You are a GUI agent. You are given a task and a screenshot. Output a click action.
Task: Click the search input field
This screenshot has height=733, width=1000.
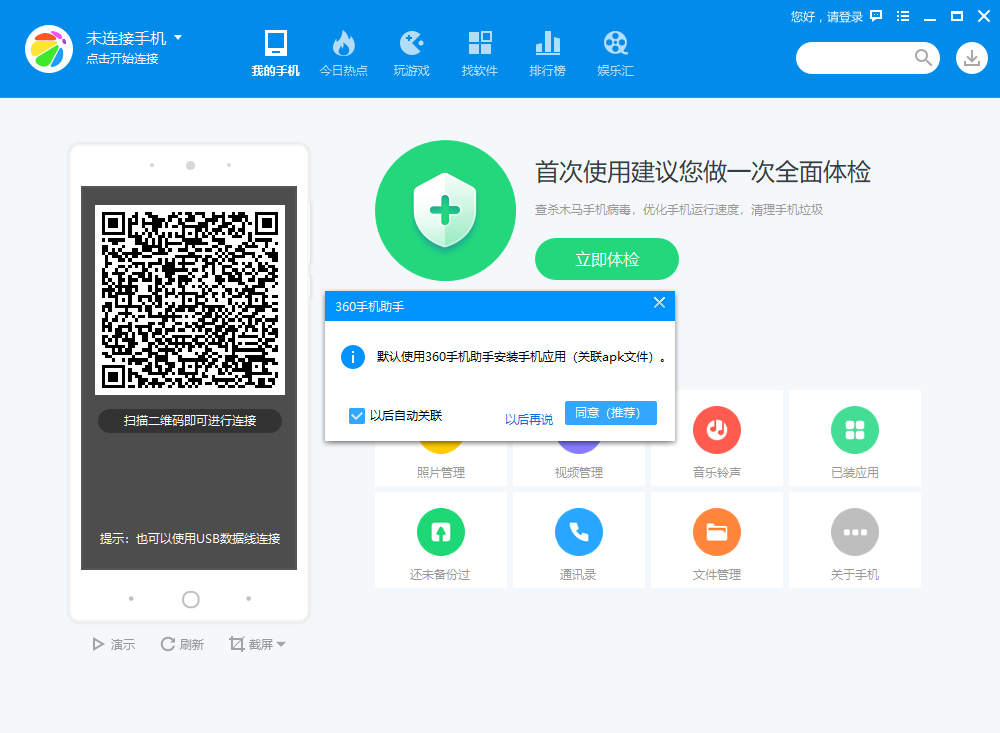(860, 58)
